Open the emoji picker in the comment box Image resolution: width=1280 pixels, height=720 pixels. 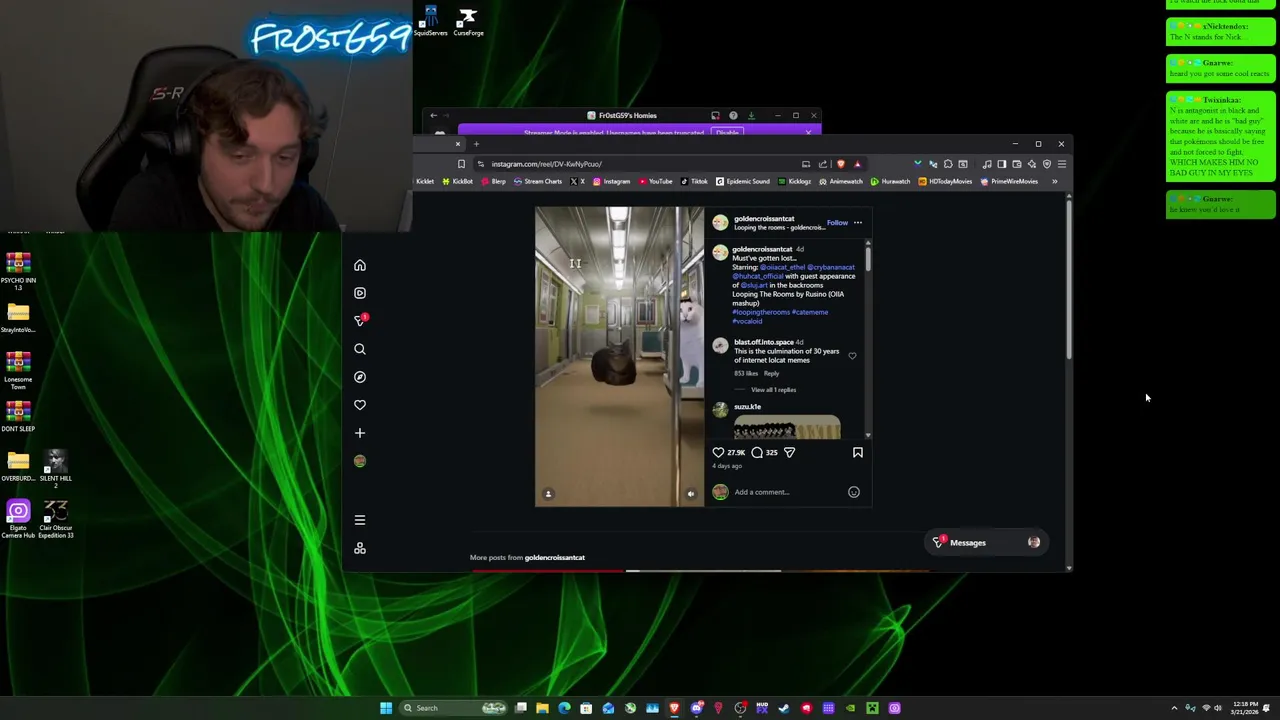[854, 492]
